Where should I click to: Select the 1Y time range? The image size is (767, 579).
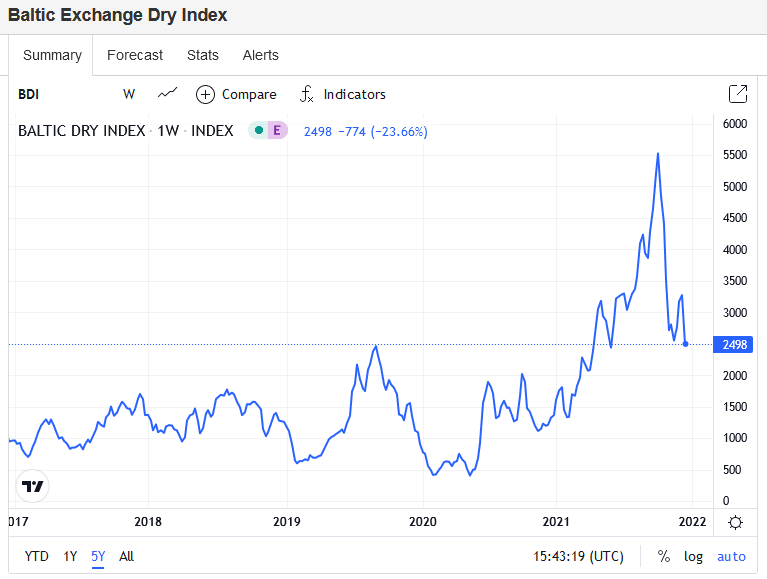tap(70, 556)
